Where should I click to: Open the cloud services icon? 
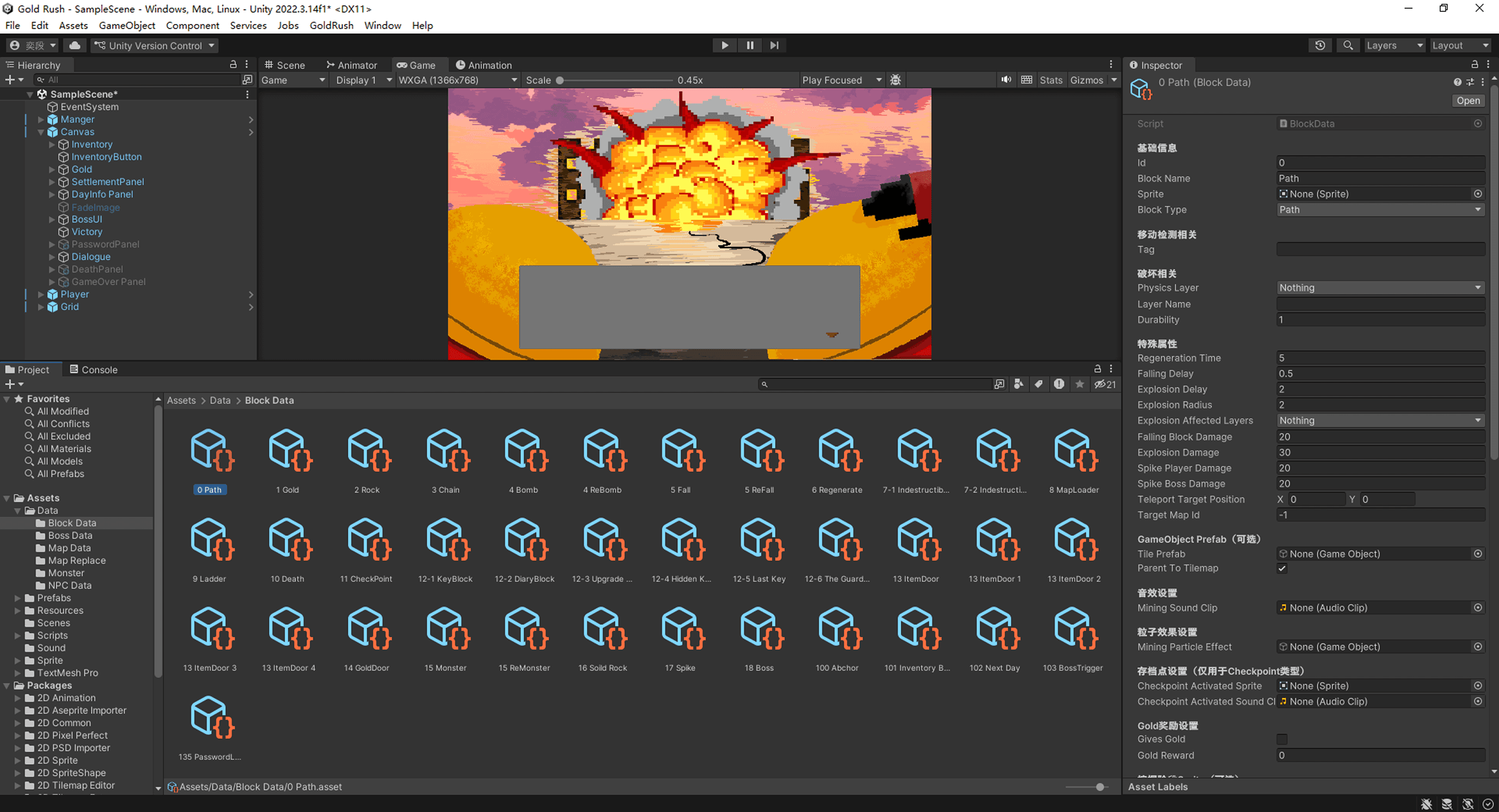[75, 45]
